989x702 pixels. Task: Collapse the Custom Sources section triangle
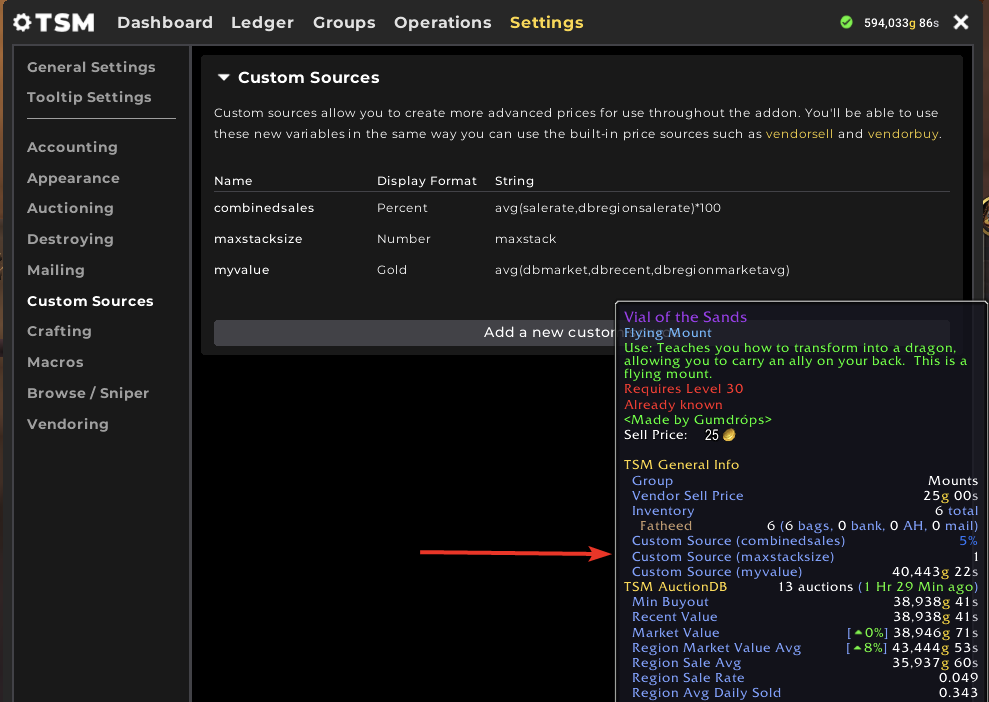tap(223, 78)
